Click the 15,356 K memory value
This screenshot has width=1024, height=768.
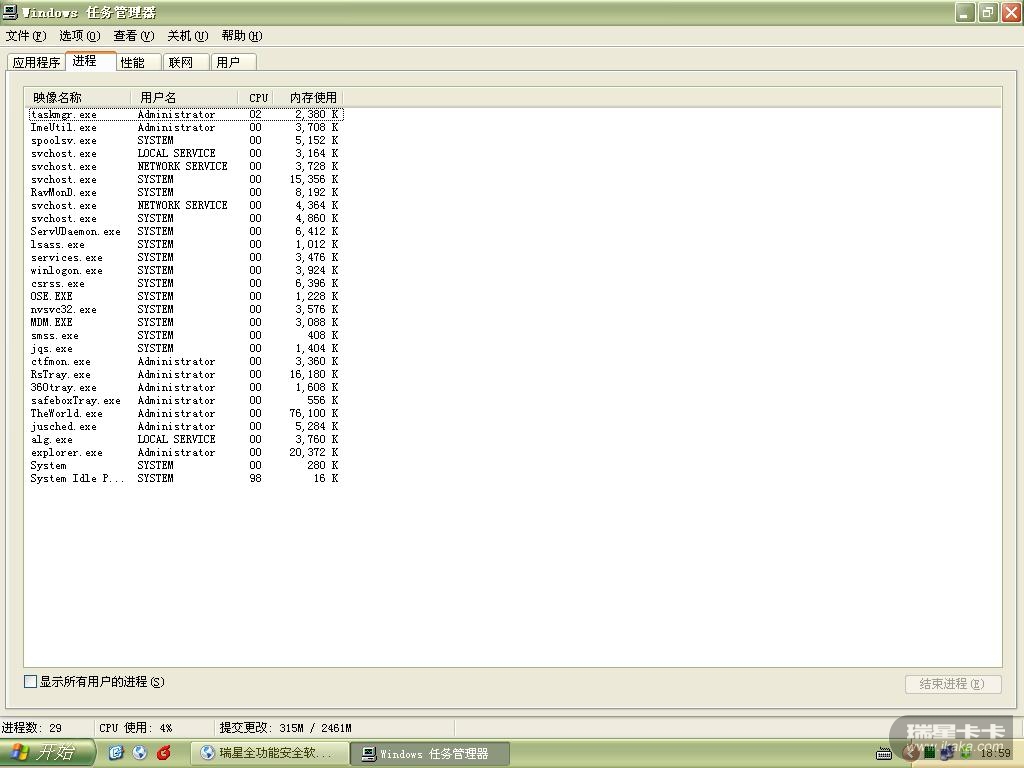[x=313, y=180]
